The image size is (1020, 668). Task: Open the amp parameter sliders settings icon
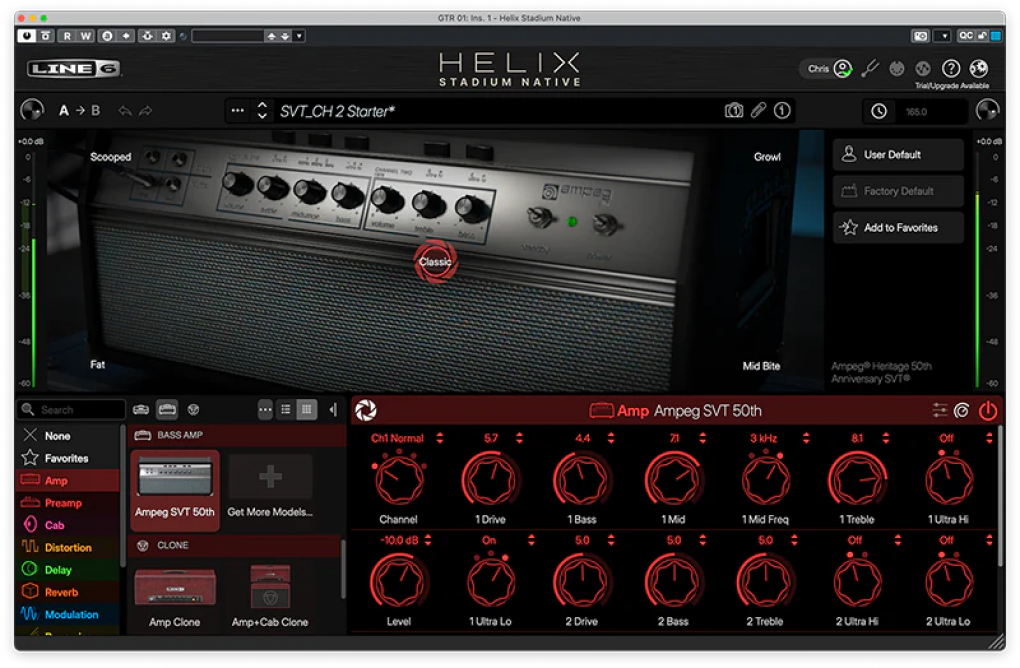coord(939,410)
